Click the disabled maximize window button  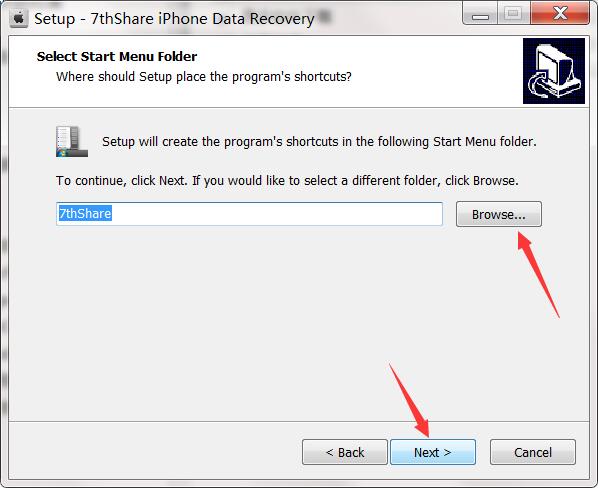[x=513, y=14]
